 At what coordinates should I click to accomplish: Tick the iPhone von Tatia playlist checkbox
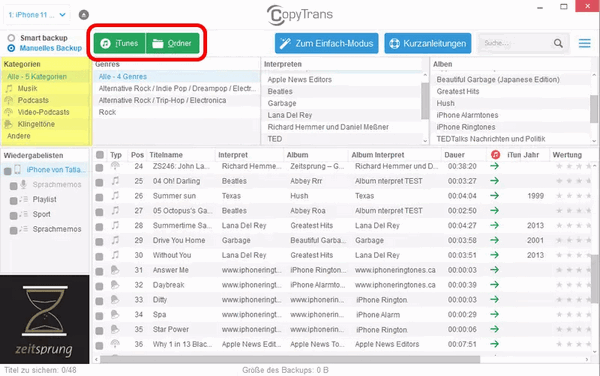[x=7, y=171]
